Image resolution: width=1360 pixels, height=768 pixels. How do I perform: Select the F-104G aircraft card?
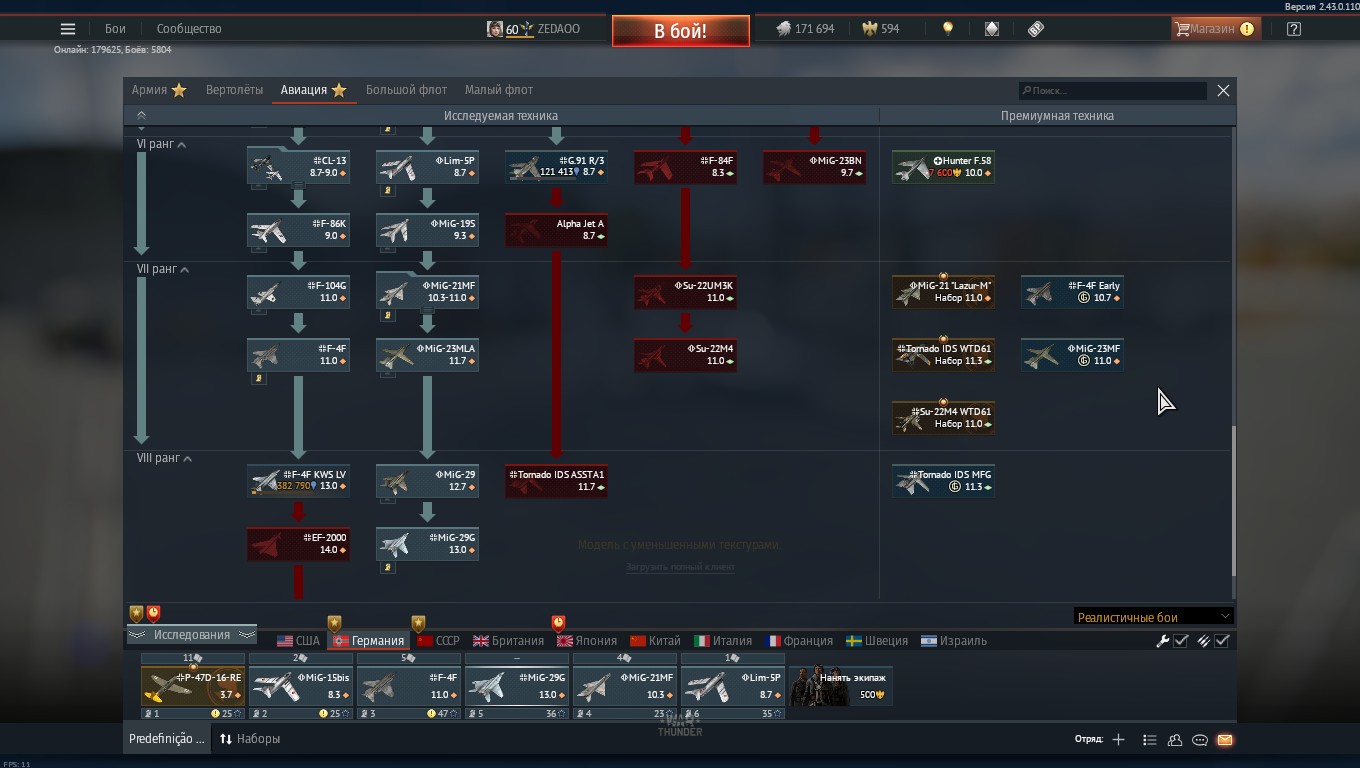(298, 292)
